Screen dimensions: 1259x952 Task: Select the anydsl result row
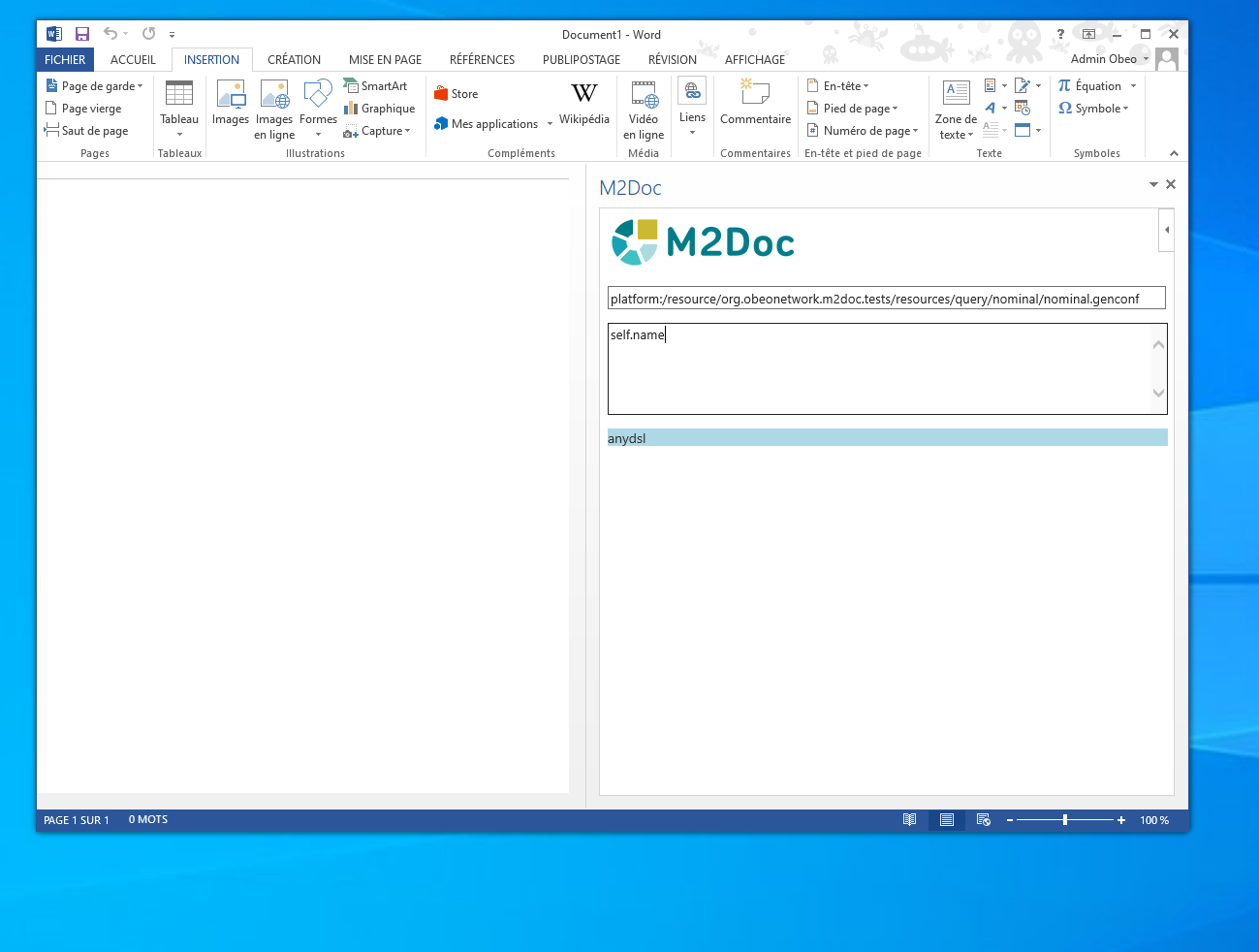coord(888,438)
